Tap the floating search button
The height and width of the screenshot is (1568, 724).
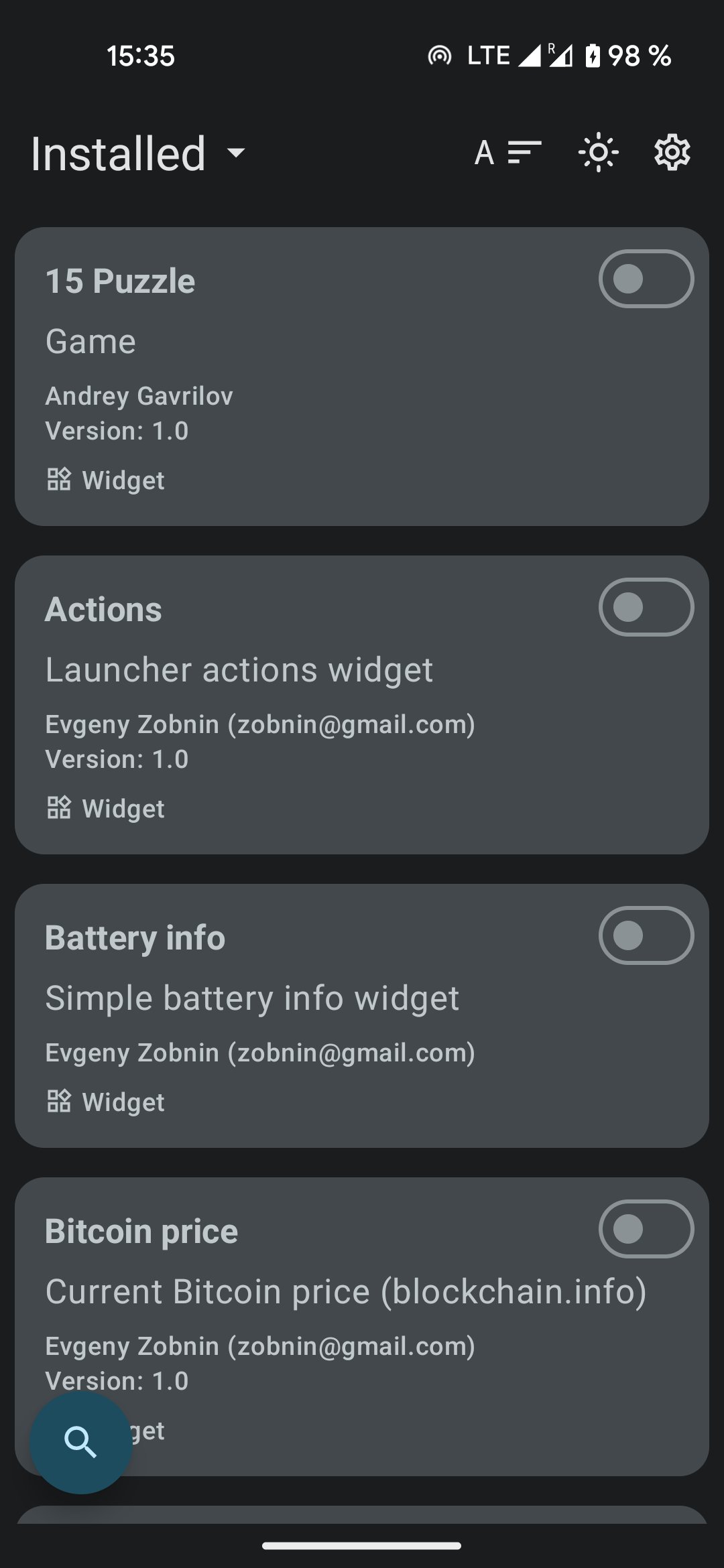pyautogui.click(x=80, y=1442)
